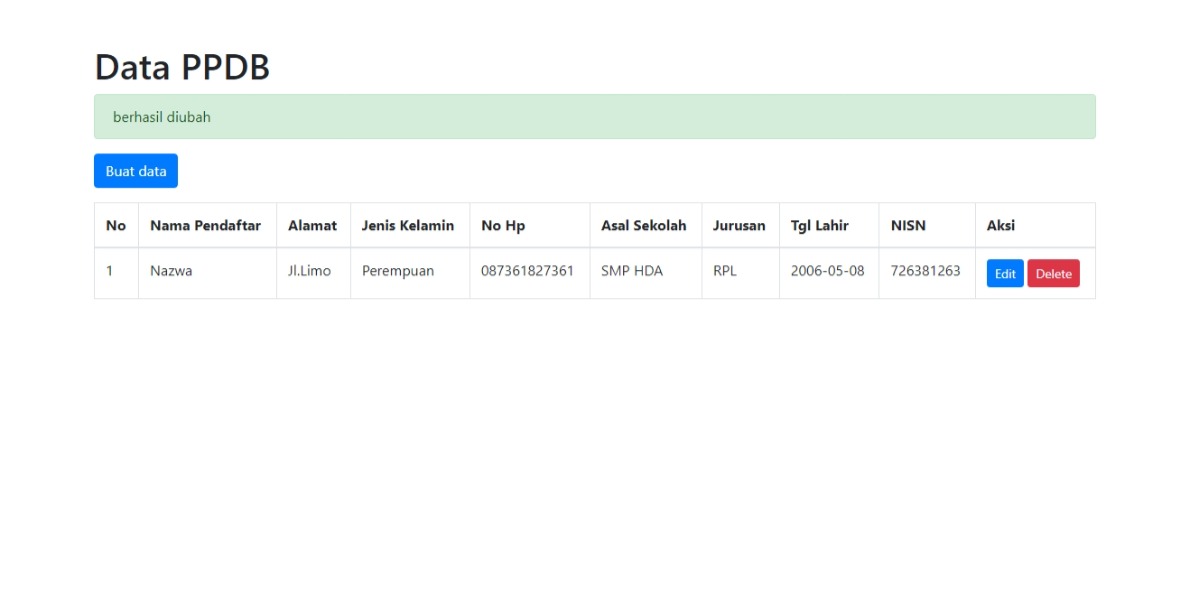Click the NISN column header
The height and width of the screenshot is (590, 1190).
pos(907,226)
